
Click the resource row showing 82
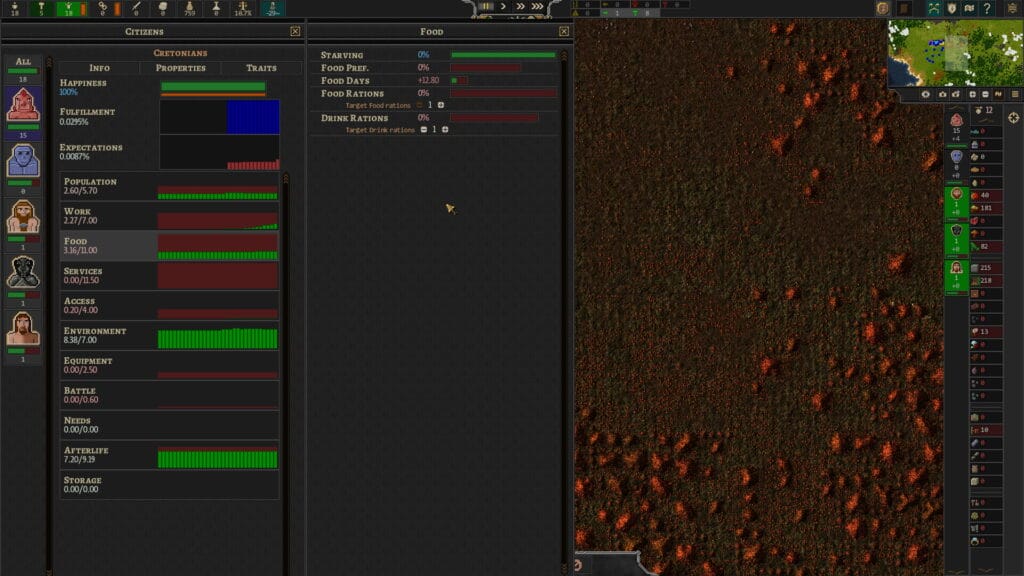pyautogui.click(x=985, y=246)
